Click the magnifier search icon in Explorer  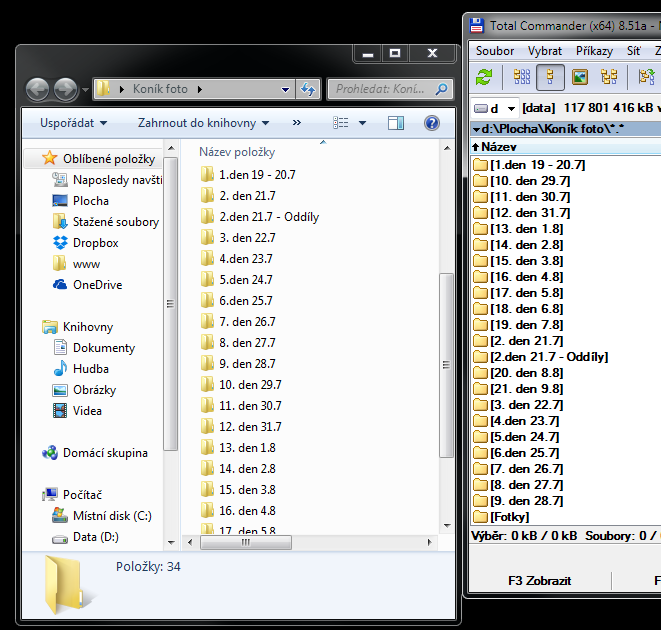click(x=441, y=89)
